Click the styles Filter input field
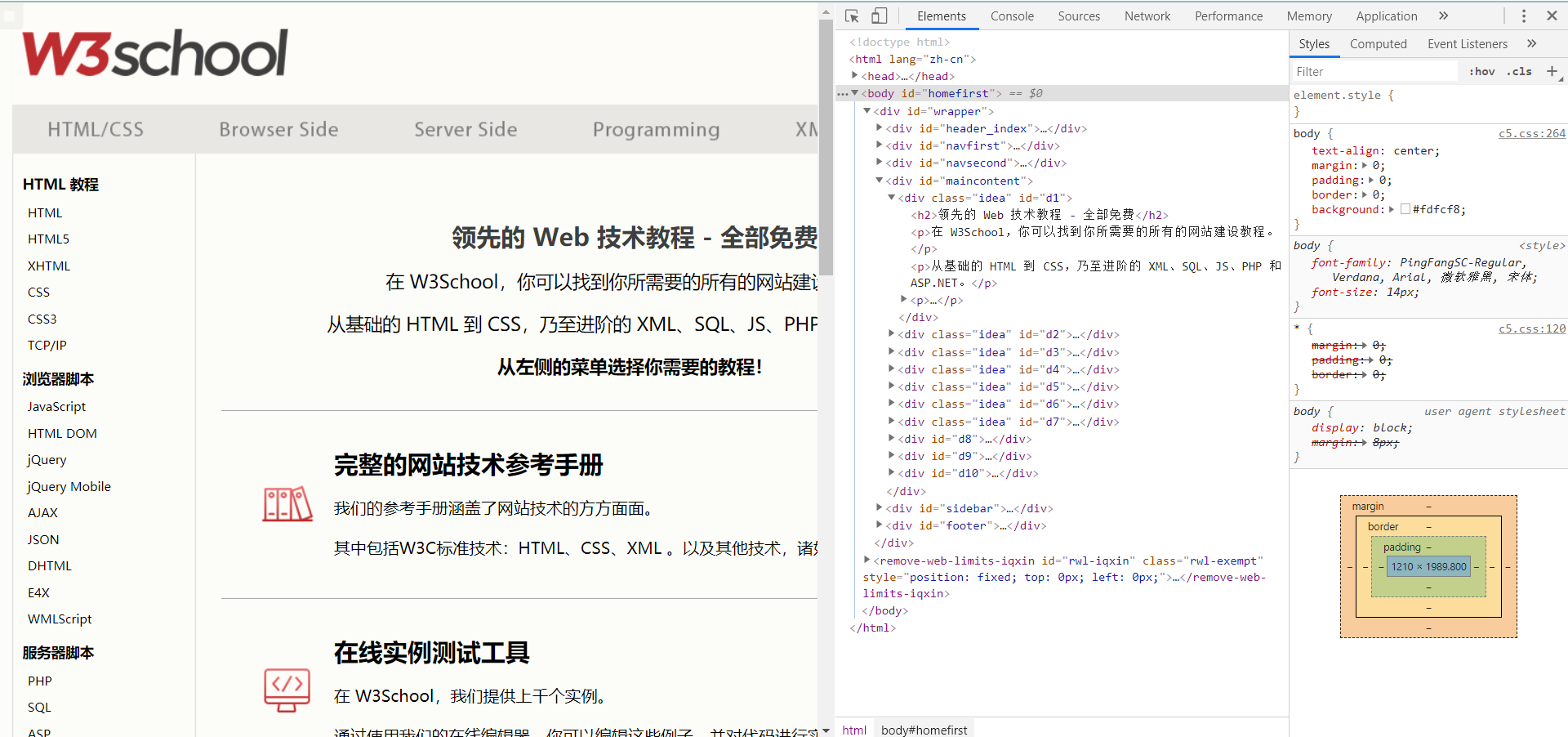The height and width of the screenshot is (737, 1568). (1374, 72)
